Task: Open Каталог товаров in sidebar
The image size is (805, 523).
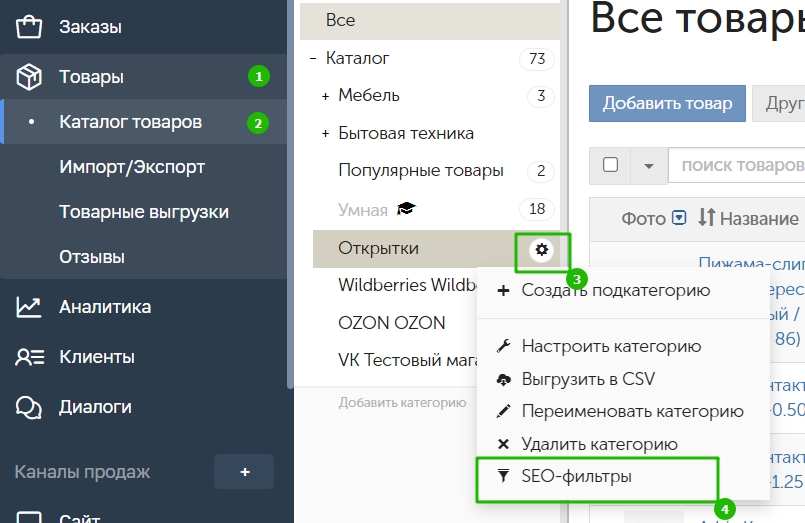Action: pyautogui.click(x=144, y=122)
